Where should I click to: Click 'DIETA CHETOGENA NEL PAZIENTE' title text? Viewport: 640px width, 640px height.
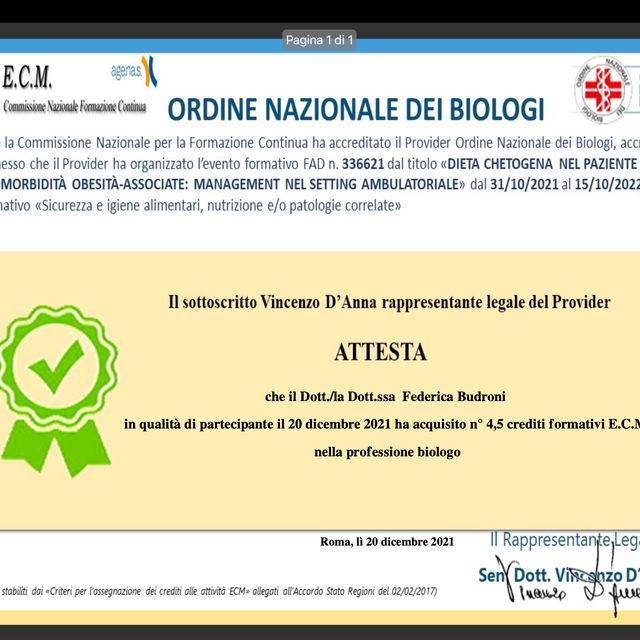[542, 164]
